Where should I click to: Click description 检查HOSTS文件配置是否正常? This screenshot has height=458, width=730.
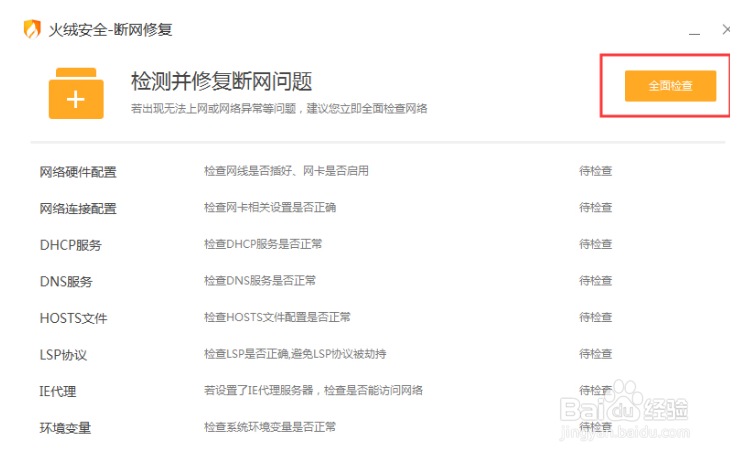277,317
